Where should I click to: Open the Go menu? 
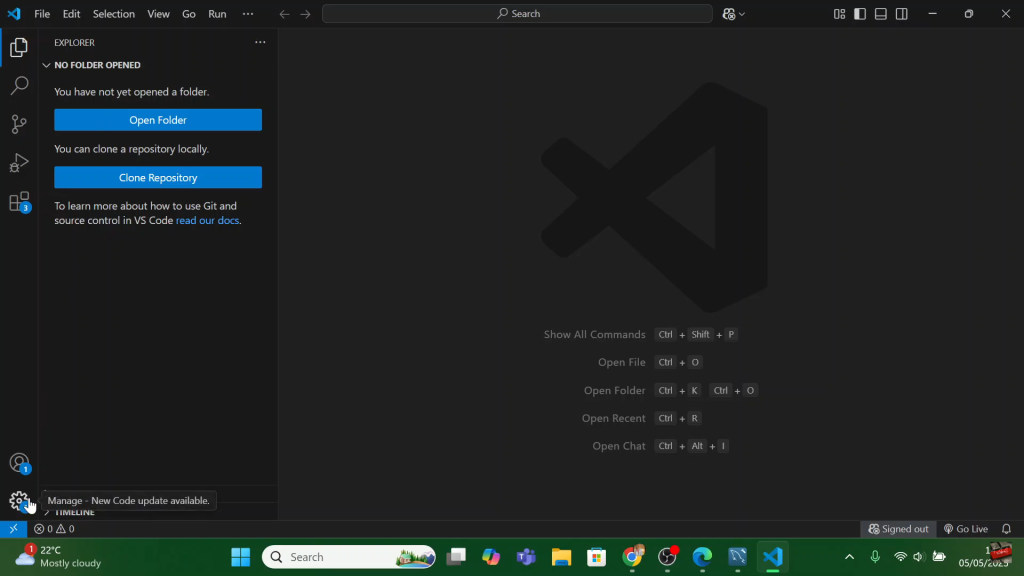point(189,14)
